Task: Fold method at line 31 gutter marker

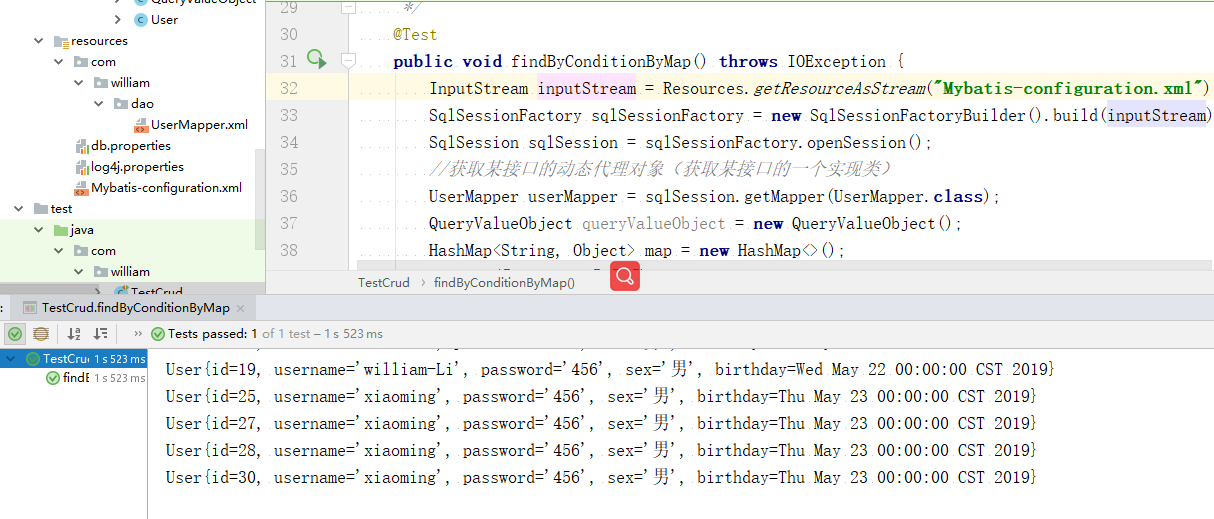Action: pos(348,61)
